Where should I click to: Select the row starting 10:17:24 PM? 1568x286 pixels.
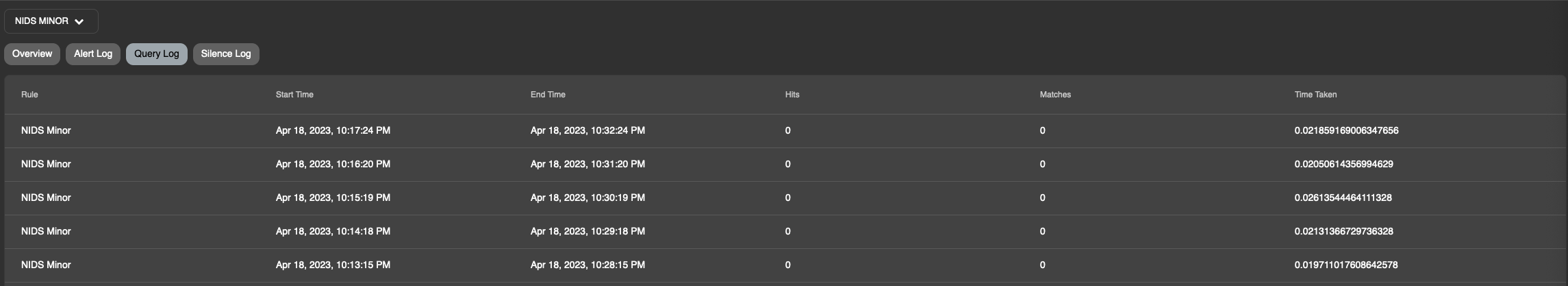(786, 131)
